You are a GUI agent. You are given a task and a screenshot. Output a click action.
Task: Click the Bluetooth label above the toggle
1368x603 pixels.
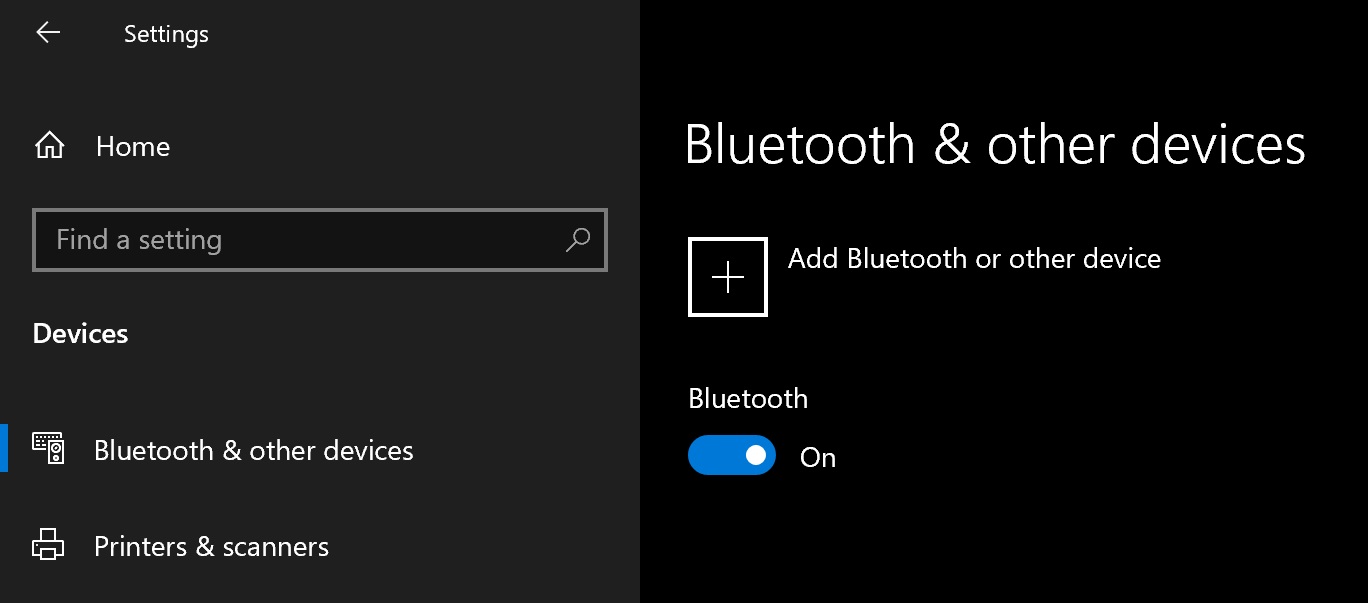click(748, 398)
